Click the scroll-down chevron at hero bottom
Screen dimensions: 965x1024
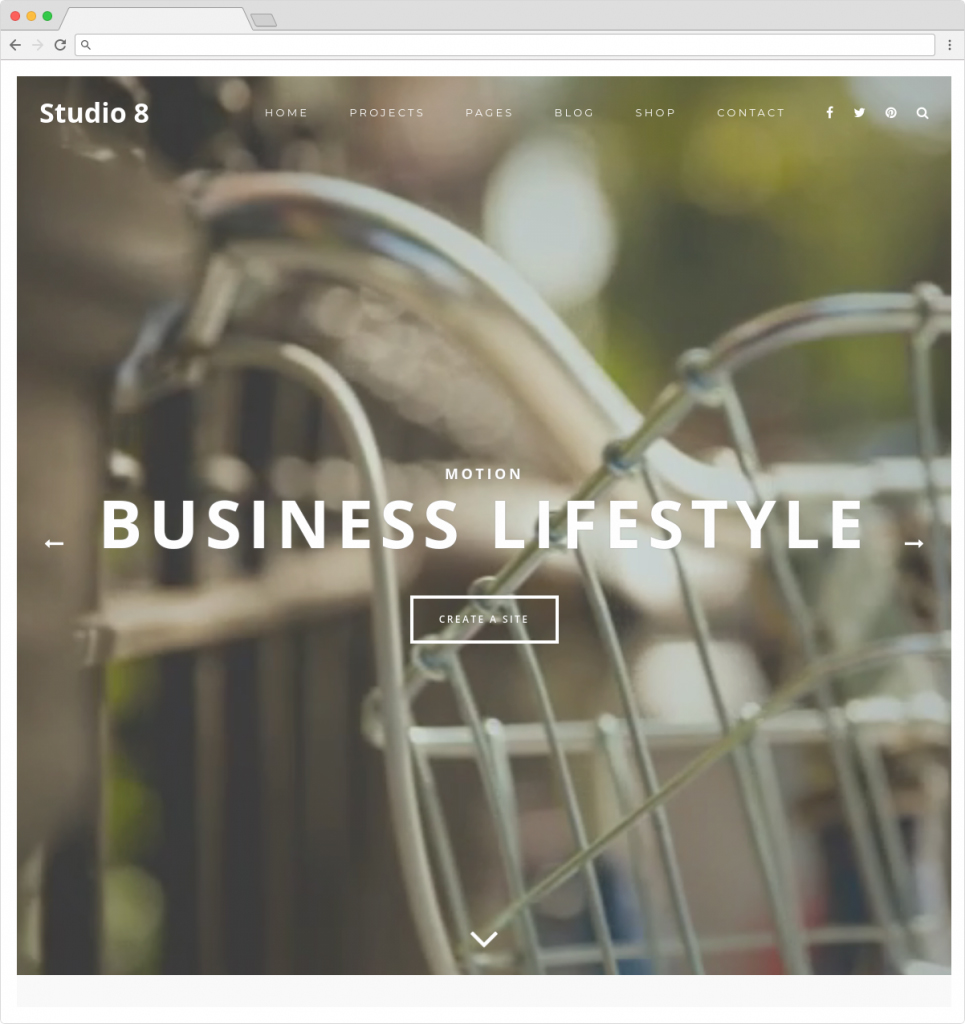click(484, 938)
